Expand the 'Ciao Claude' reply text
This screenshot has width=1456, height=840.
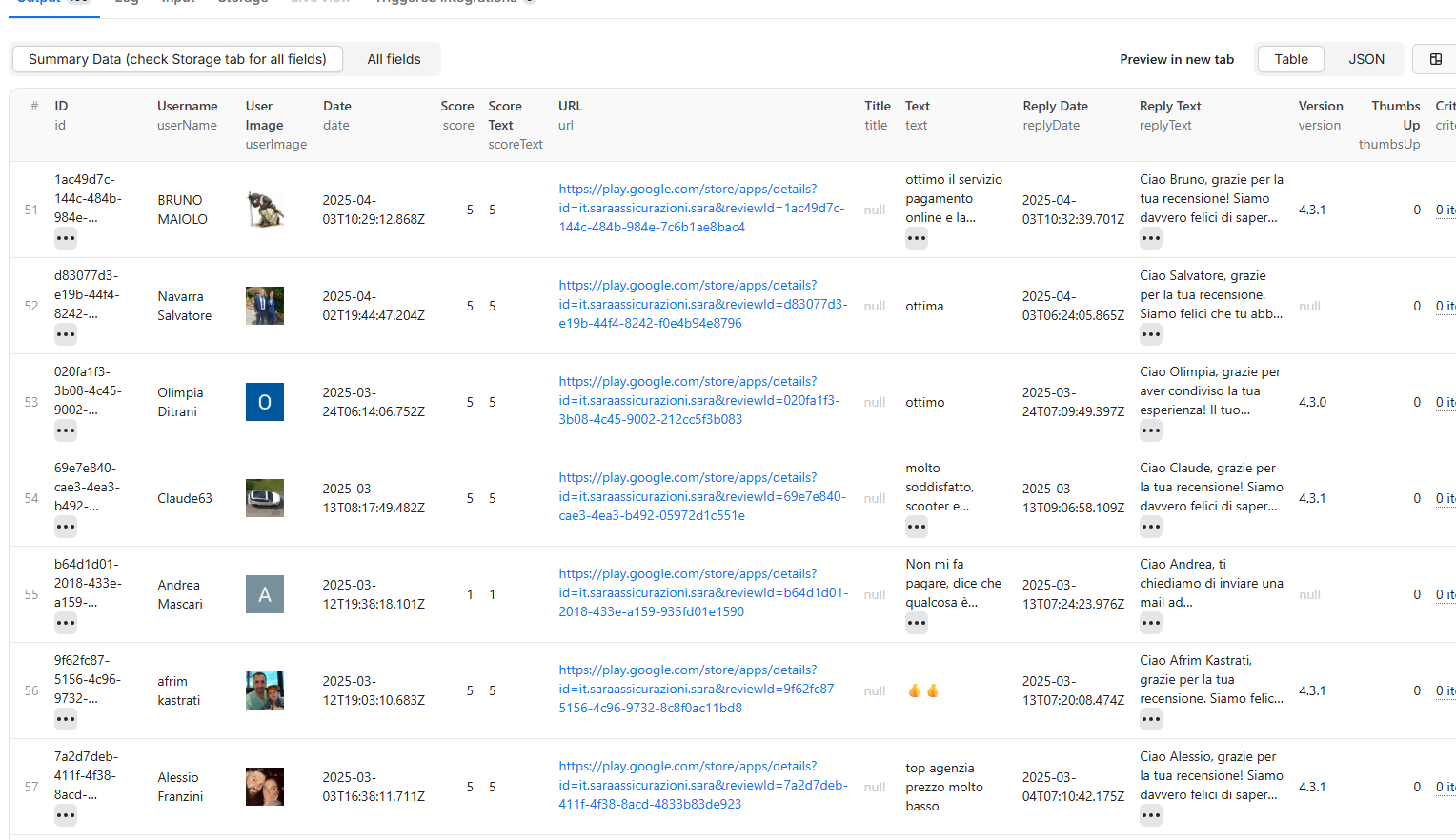1151,527
